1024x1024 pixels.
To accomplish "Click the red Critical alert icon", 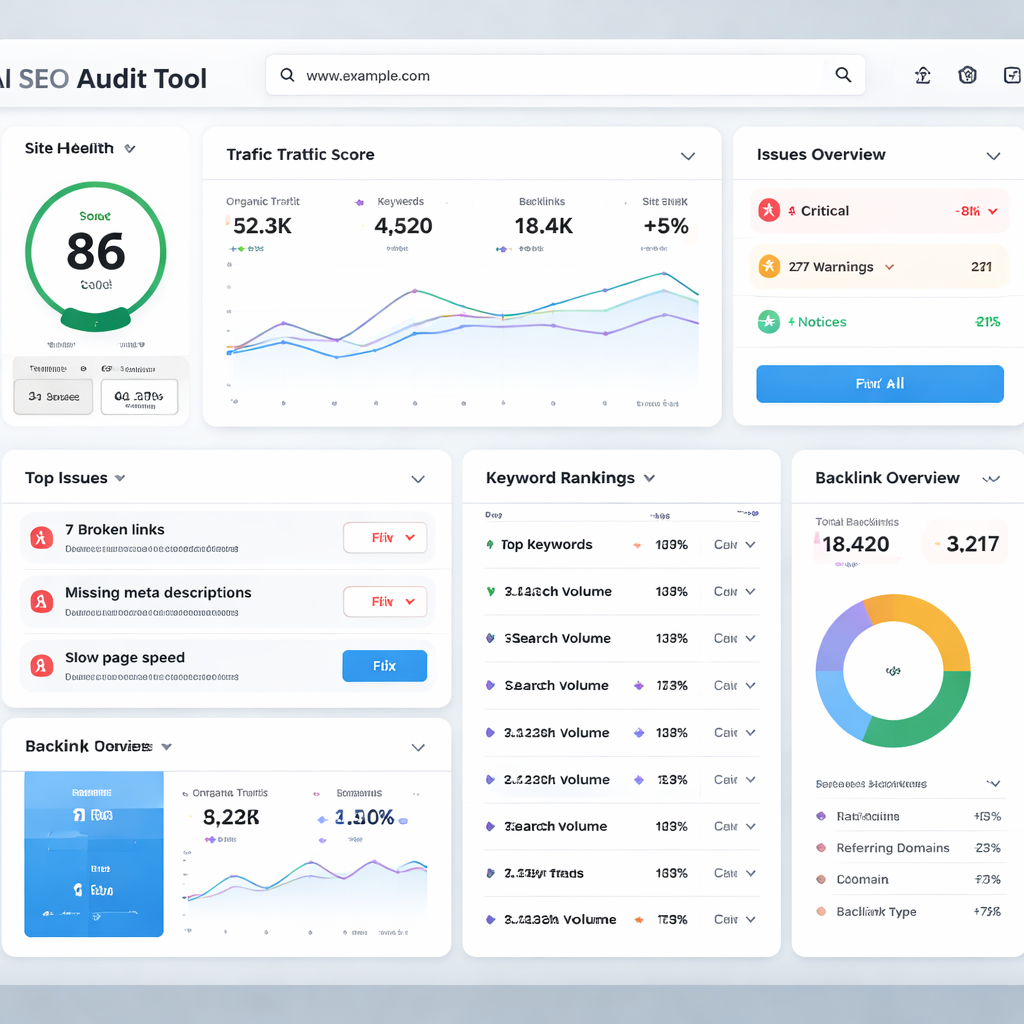I will pyautogui.click(x=770, y=210).
